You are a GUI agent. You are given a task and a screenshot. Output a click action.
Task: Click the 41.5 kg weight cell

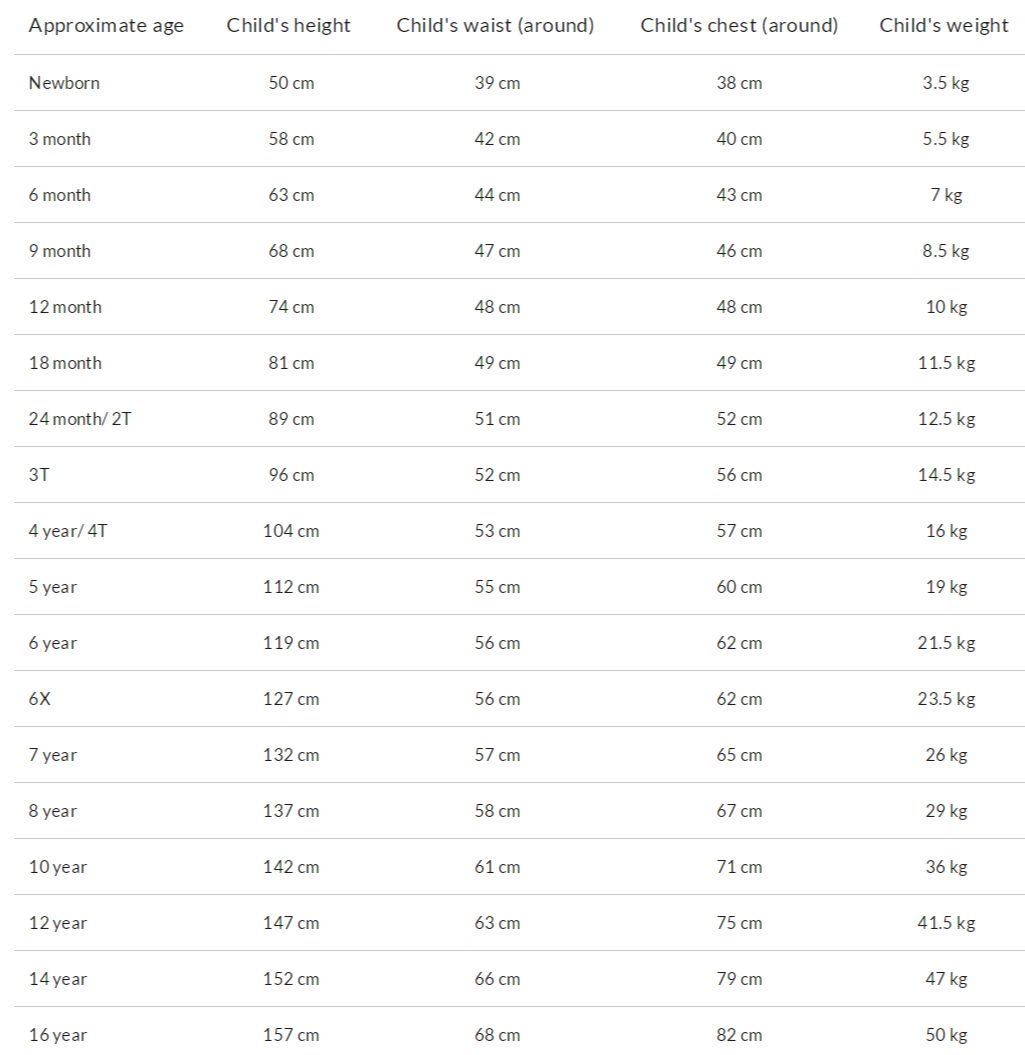(x=946, y=922)
